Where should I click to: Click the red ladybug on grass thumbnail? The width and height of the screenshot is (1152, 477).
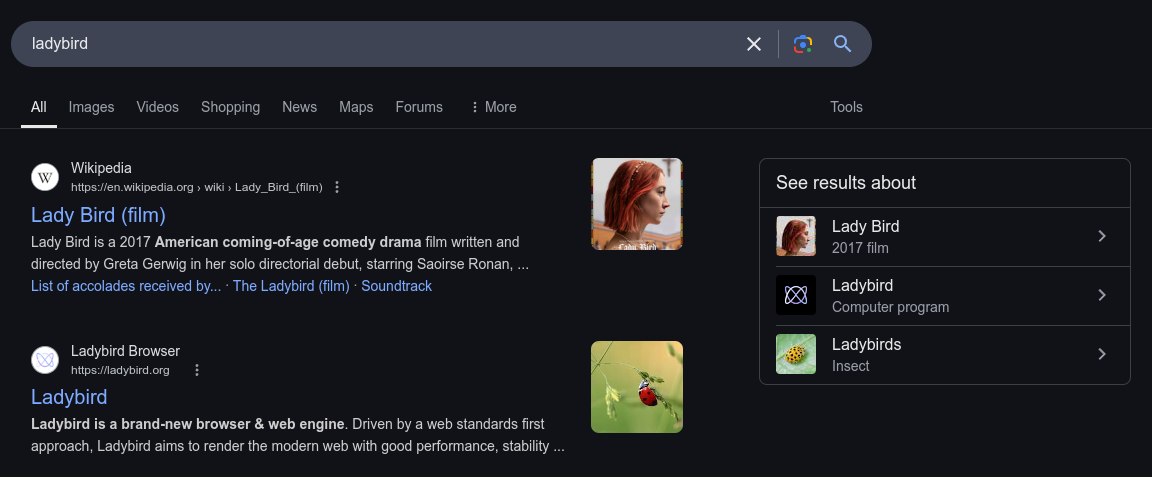pos(637,387)
